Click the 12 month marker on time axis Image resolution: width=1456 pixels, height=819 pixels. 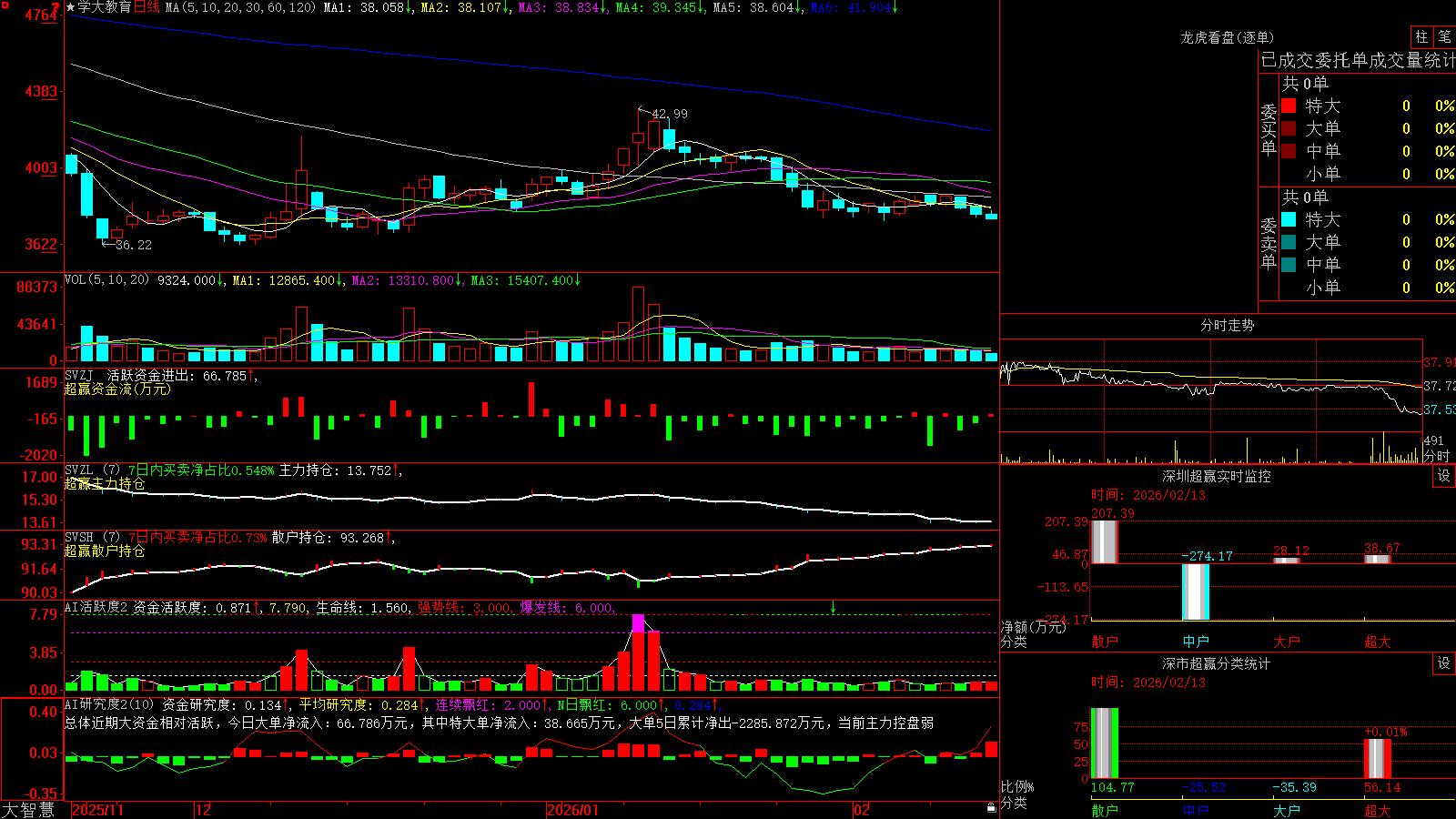coord(203,810)
